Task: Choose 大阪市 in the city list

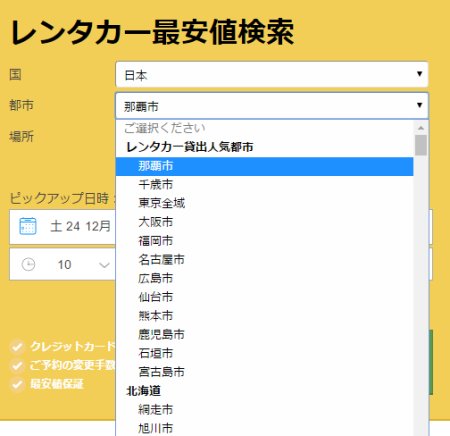Action: [x=264, y=222]
